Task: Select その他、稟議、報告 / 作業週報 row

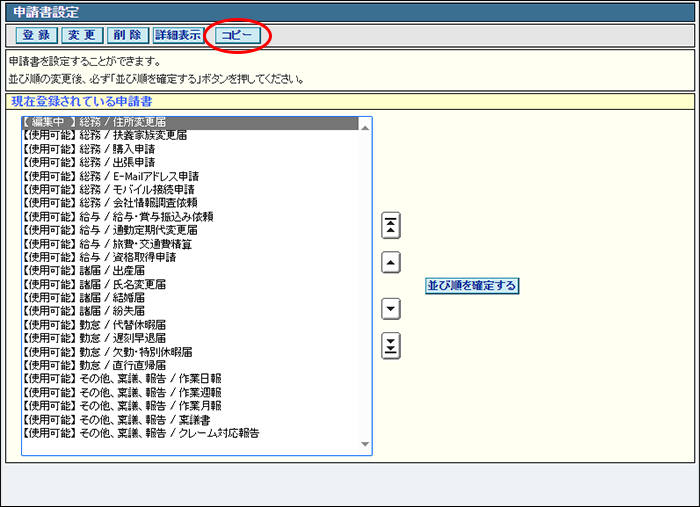Action: pyautogui.click(x=190, y=393)
